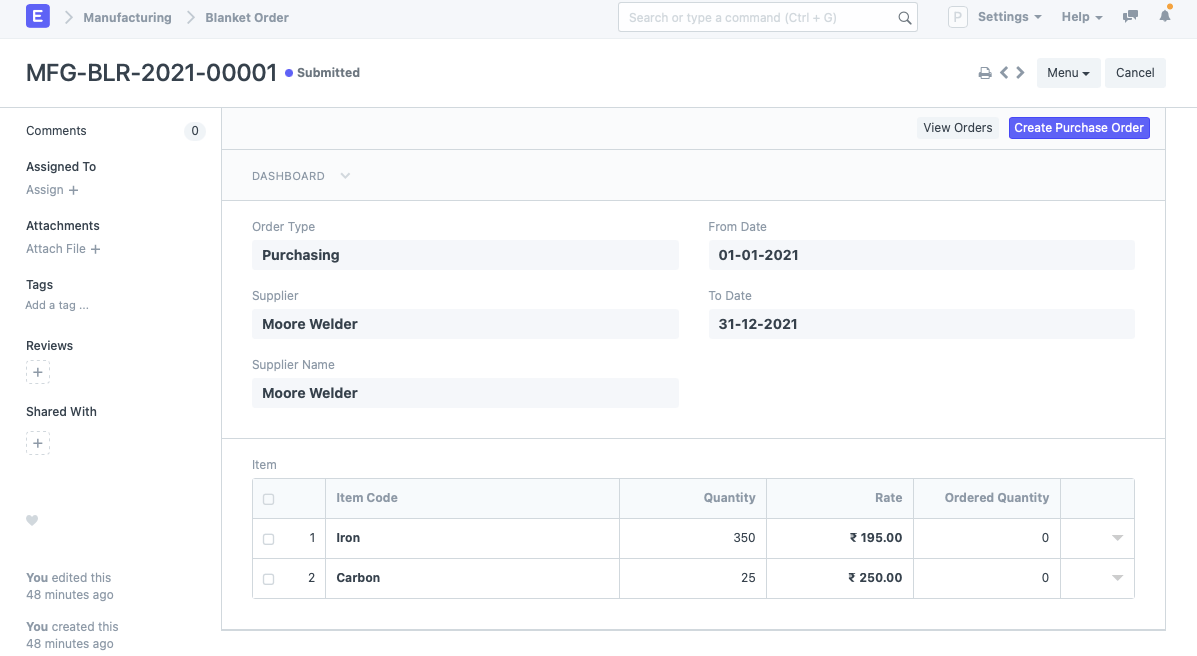1197x656 pixels.
Task: Share document using Shared With plus
Action: click(x=38, y=443)
